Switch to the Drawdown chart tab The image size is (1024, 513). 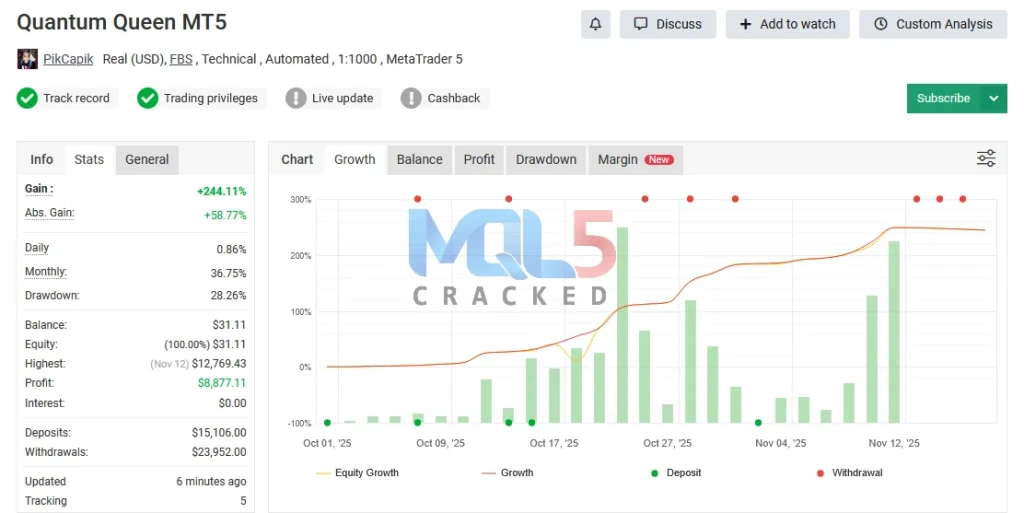pyautogui.click(x=546, y=159)
